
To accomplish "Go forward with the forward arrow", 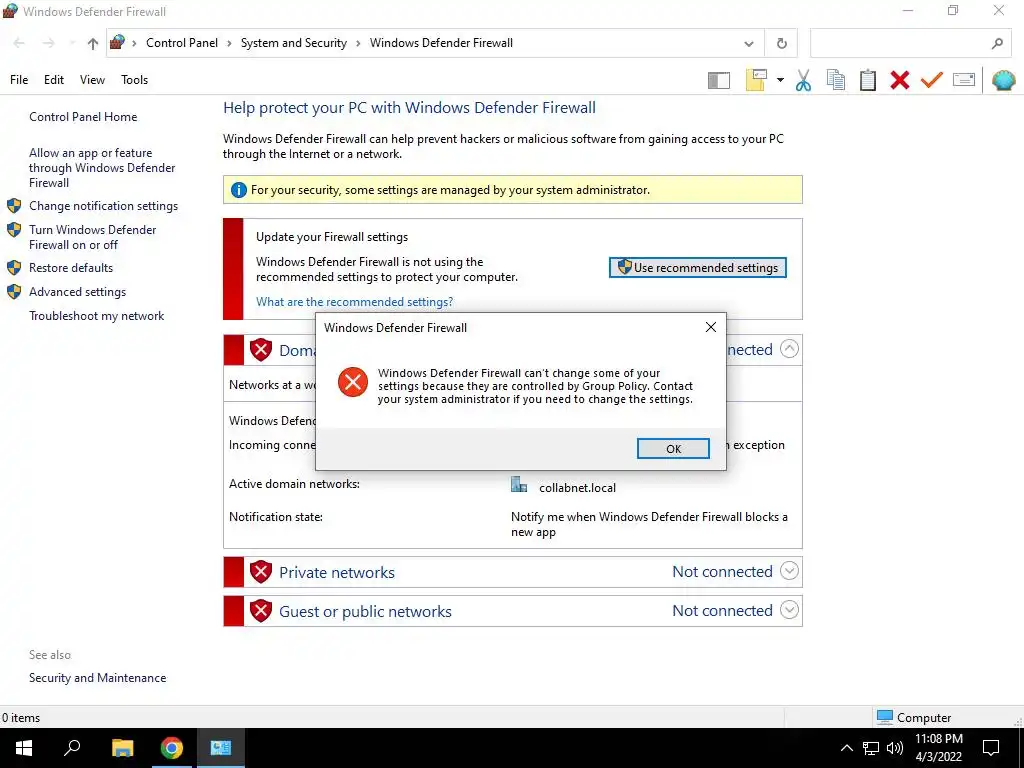I will [48, 43].
